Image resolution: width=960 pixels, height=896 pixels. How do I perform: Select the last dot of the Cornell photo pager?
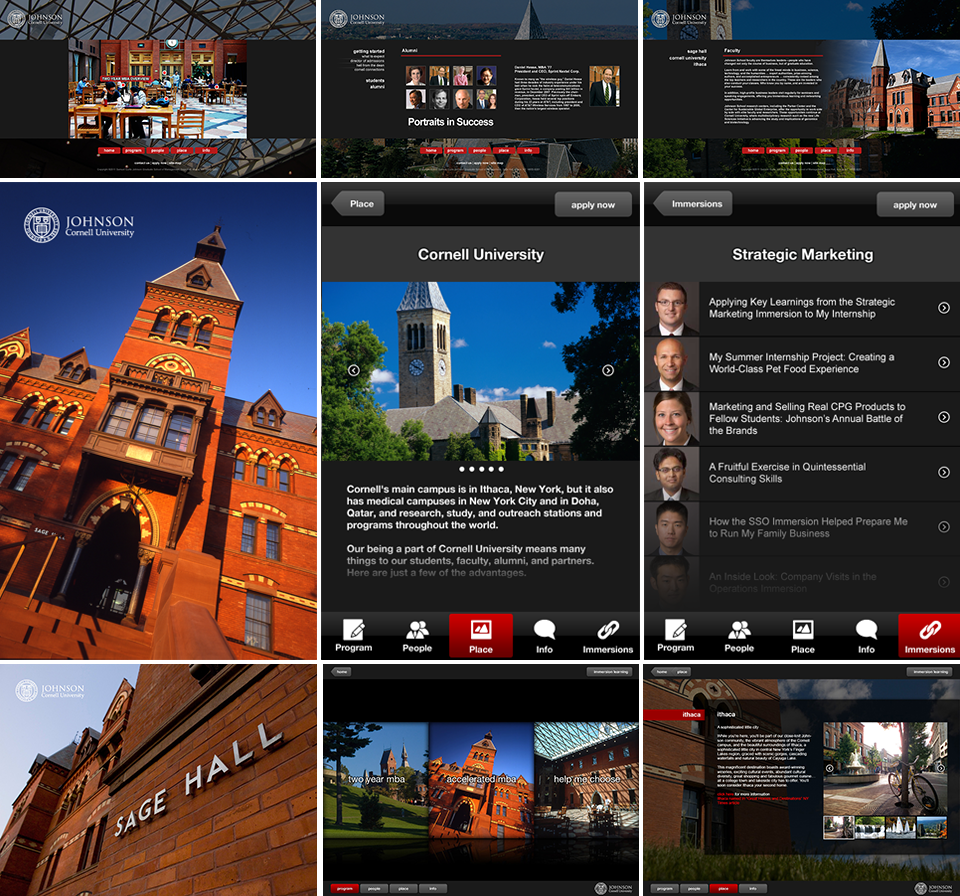tap(501, 469)
